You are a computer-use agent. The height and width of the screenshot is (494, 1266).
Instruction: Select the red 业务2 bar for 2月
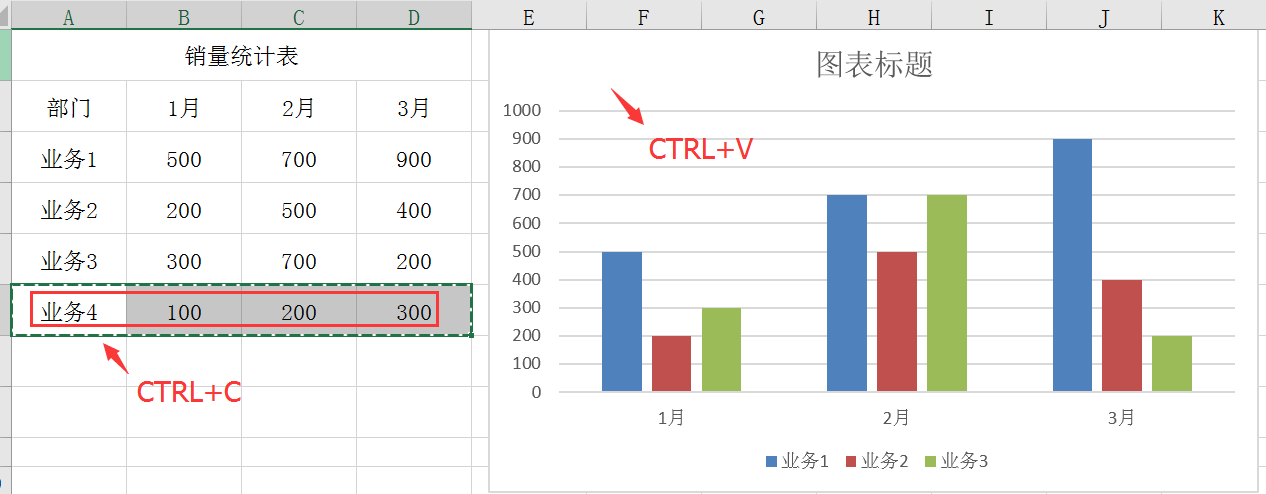(x=897, y=321)
